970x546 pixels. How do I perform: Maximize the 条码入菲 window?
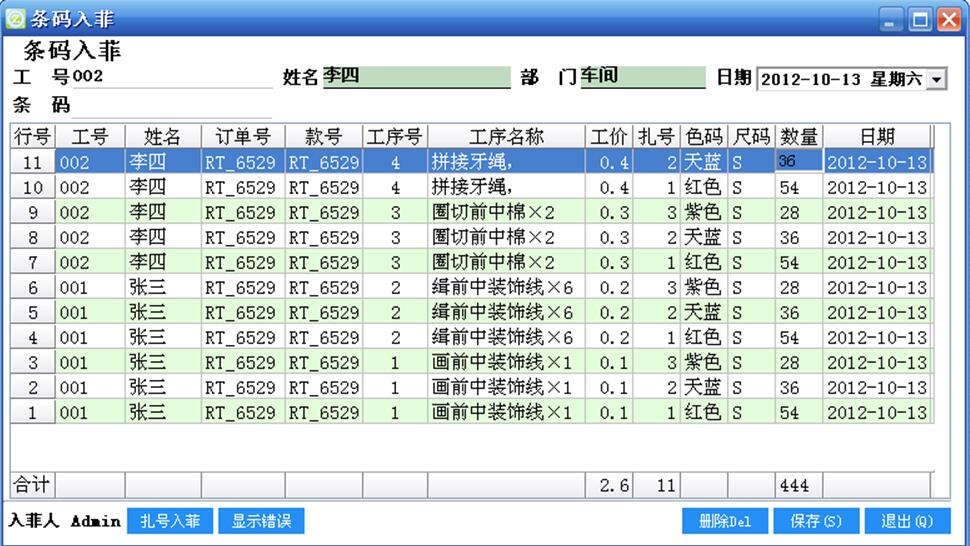pos(920,18)
